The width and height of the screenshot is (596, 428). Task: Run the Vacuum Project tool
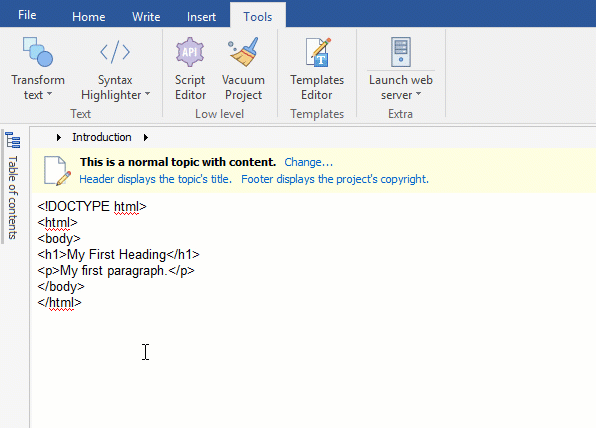tap(243, 68)
